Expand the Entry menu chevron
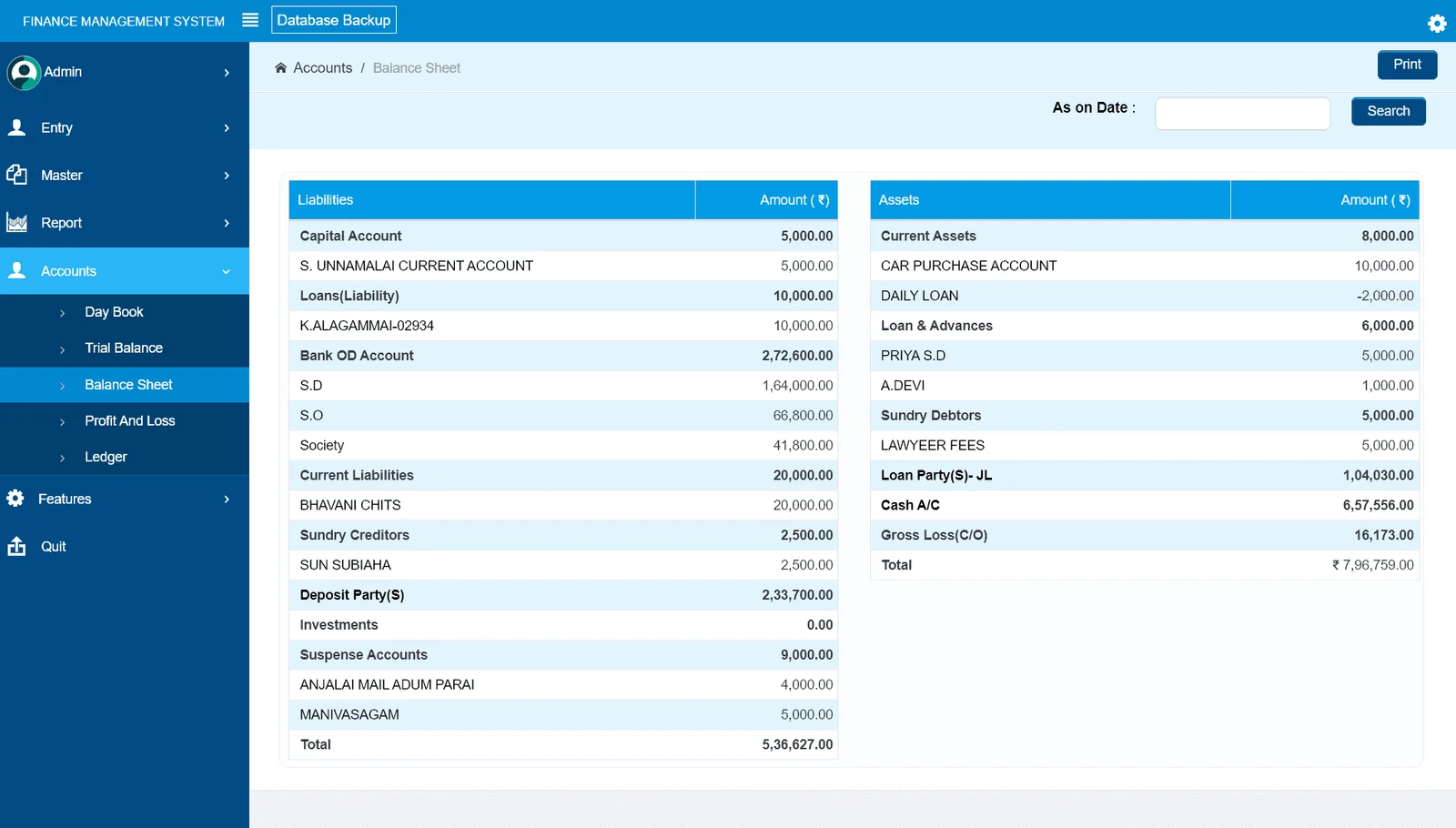 click(x=227, y=128)
